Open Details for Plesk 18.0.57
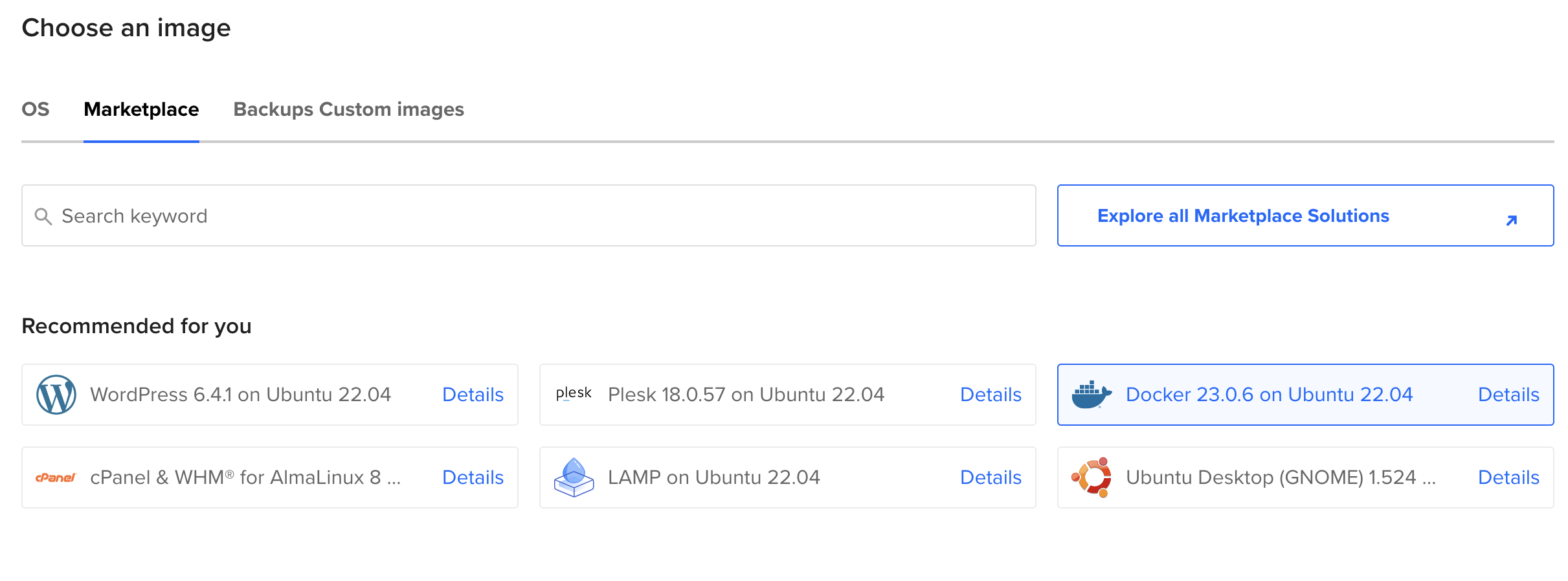The height and width of the screenshot is (581, 1568). [991, 394]
